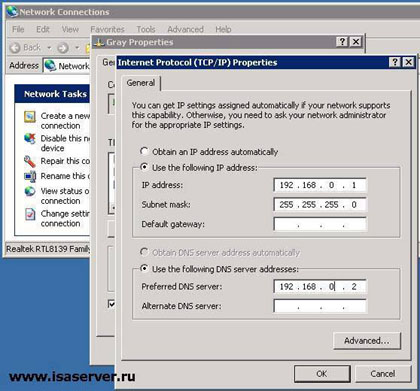Open the Advanced menu
The width and height of the screenshot is (420, 391).
pos(185,29)
